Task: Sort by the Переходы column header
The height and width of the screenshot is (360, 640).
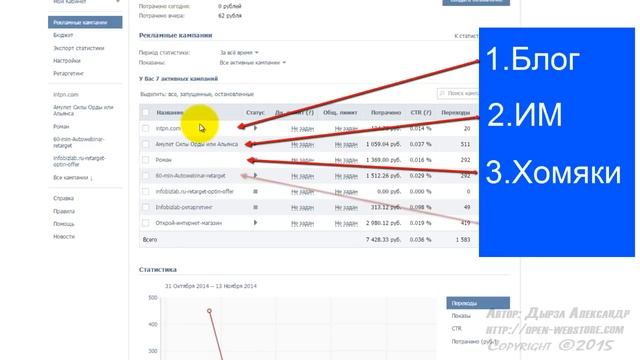Action: point(456,112)
